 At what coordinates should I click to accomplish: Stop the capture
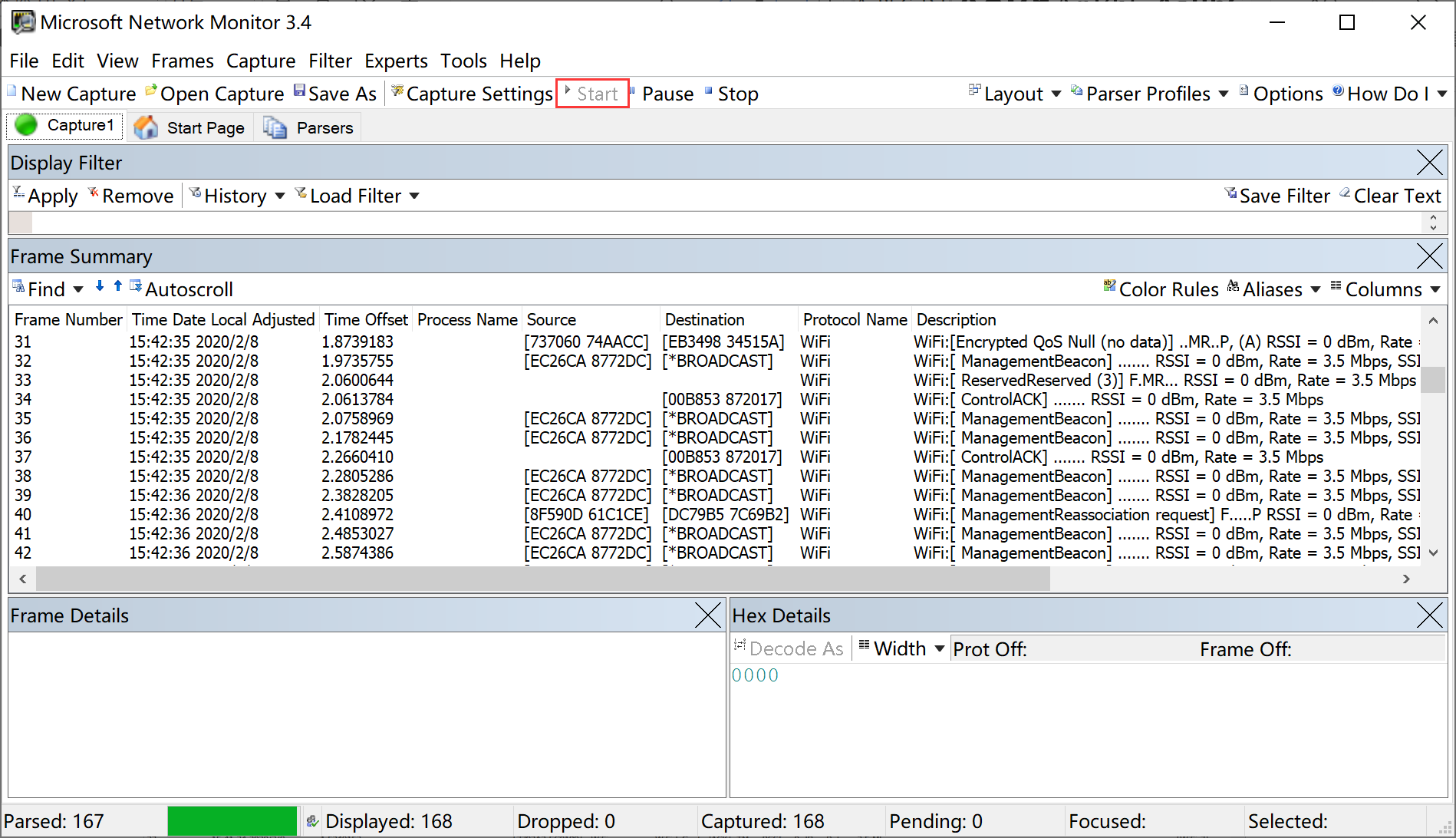pyautogui.click(x=731, y=94)
